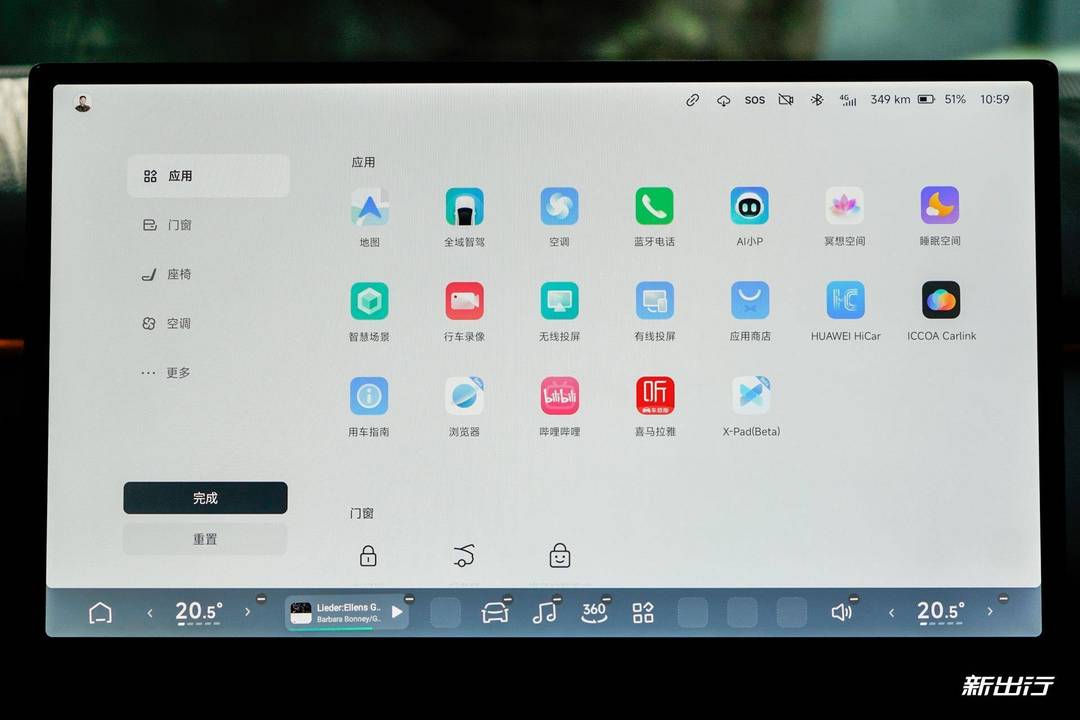Image resolution: width=1080 pixels, height=720 pixels.
Task: Open the 睡眠空间 sleep app
Action: click(x=939, y=205)
